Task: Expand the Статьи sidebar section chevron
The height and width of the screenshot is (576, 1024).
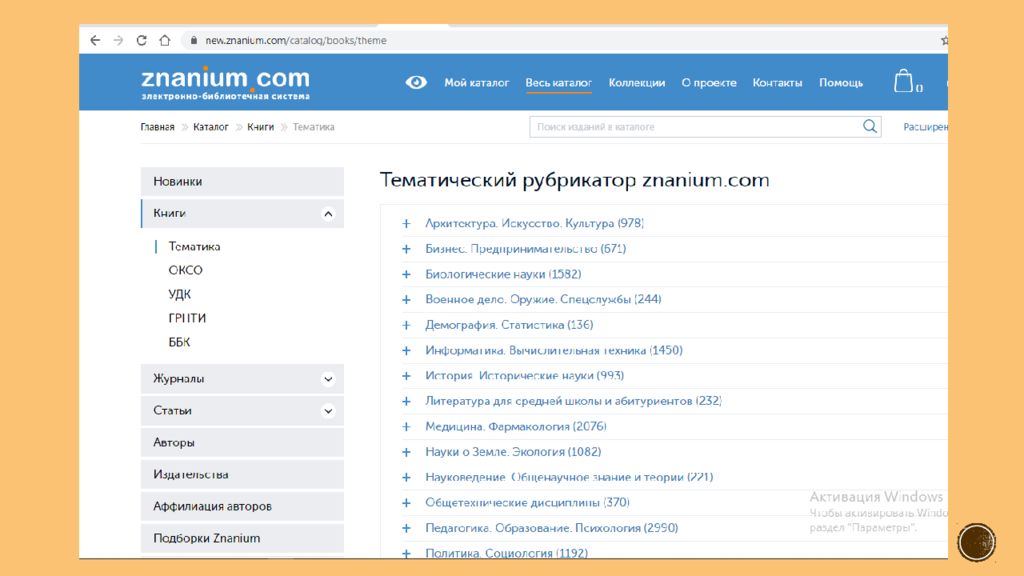Action: pos(328,411)
